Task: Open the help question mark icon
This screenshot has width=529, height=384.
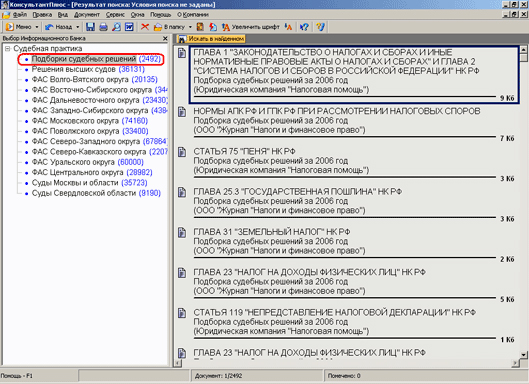Action: pos(320,27)
